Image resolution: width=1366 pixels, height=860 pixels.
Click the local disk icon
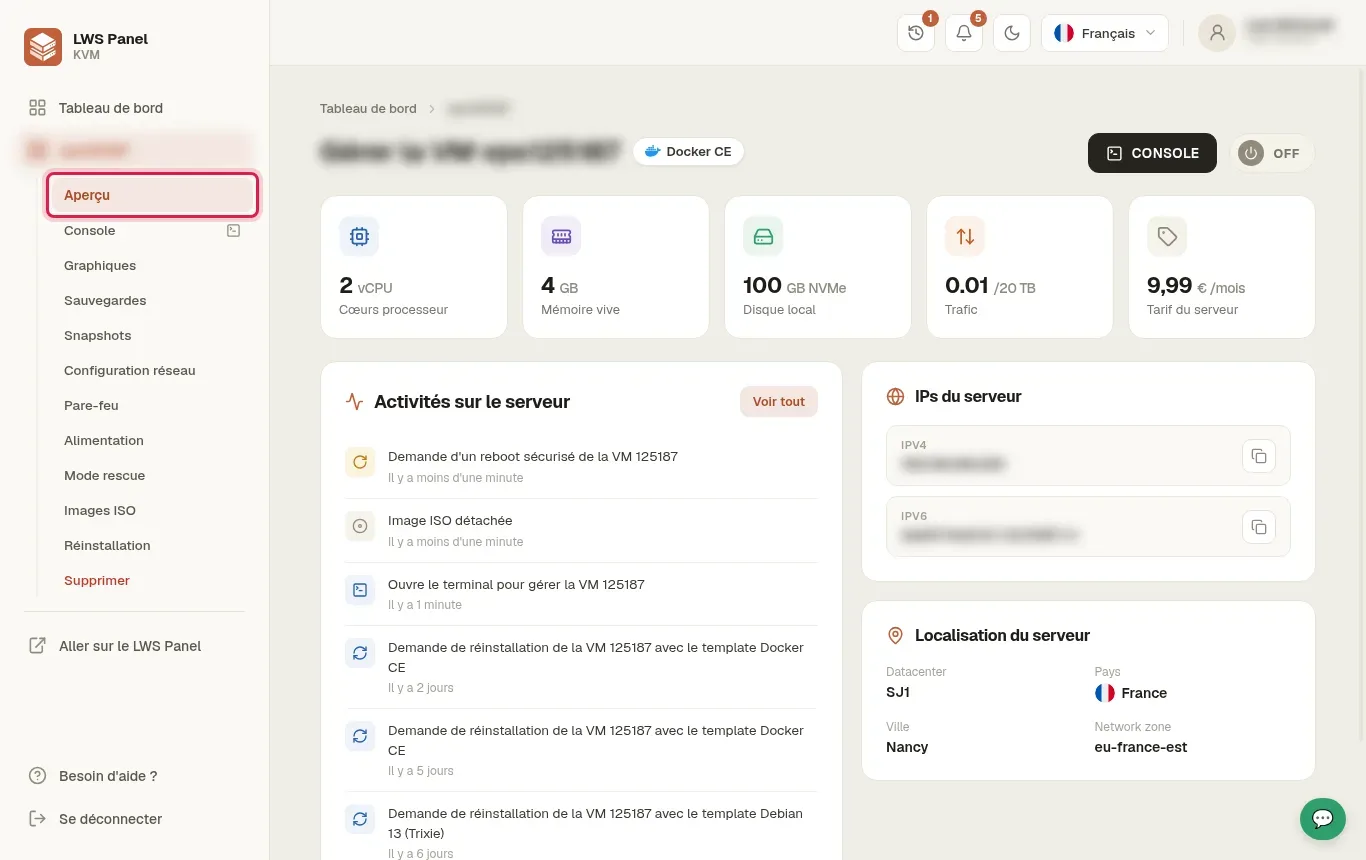pyautogui.click(x=763, y=236)
